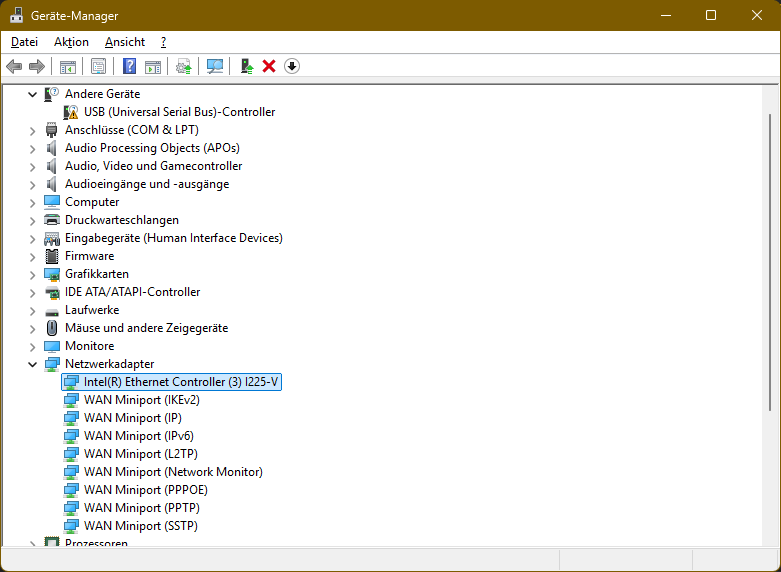
Task: Uninstall device using the red X icon
Action: (269, 66)
